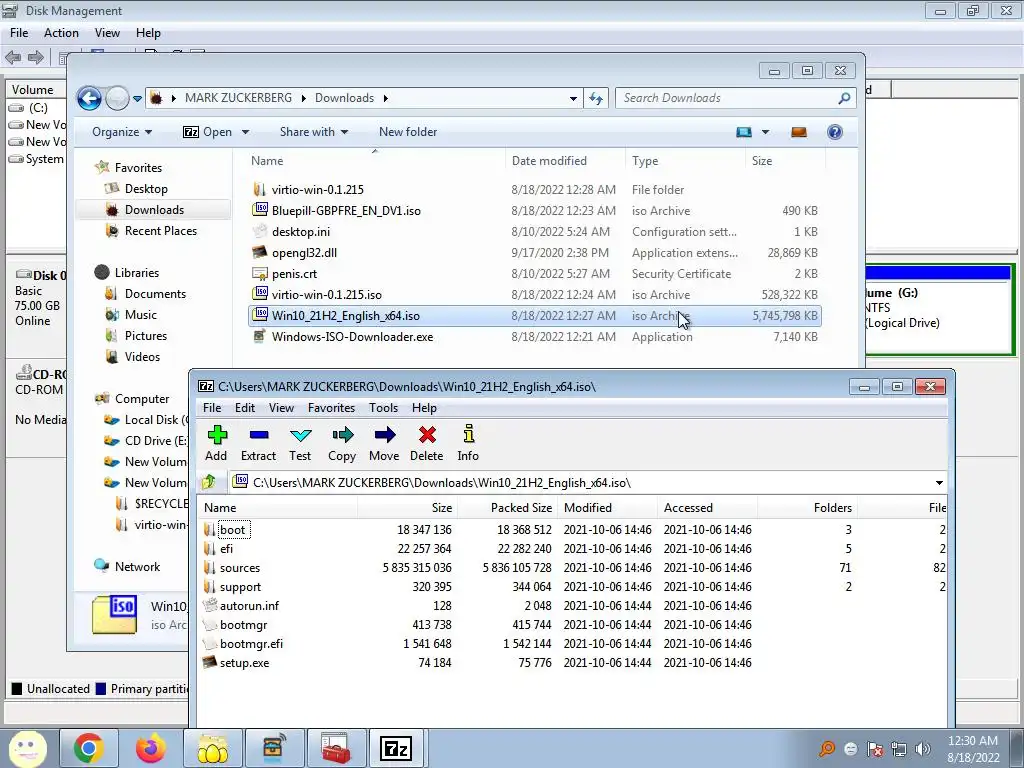Toggle the Explorer preview pane
Screen dimensions: 1024x768
[799, 132]
